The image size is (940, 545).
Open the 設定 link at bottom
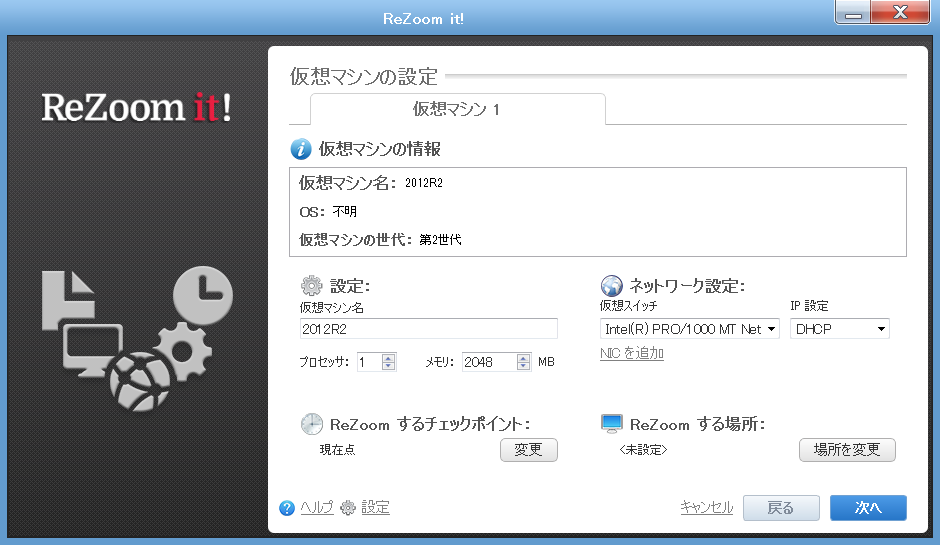pyautogui.click(x=375, y=508)
